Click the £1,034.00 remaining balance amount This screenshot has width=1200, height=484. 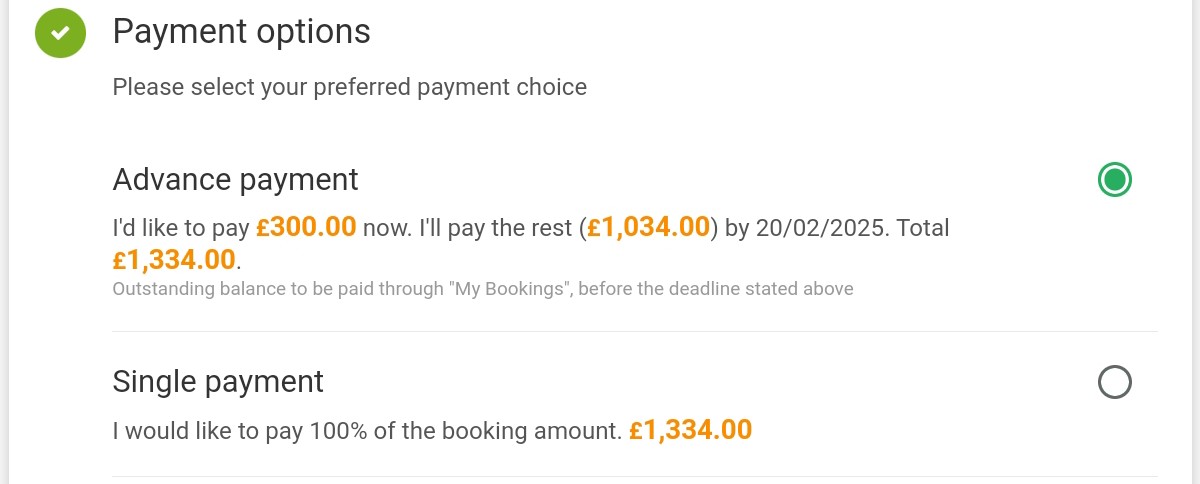tap(648, 228)
